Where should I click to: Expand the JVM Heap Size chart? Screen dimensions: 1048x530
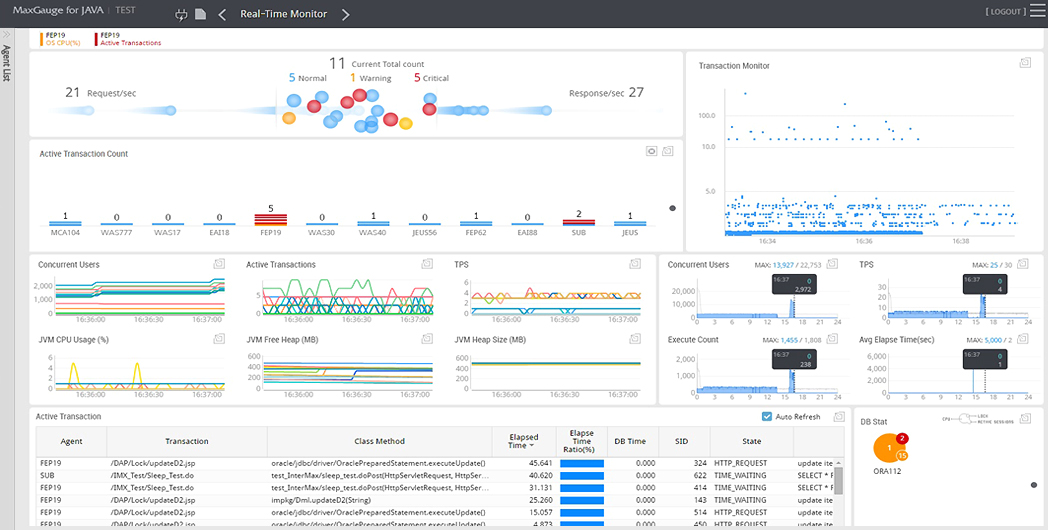tap(635, 339)
